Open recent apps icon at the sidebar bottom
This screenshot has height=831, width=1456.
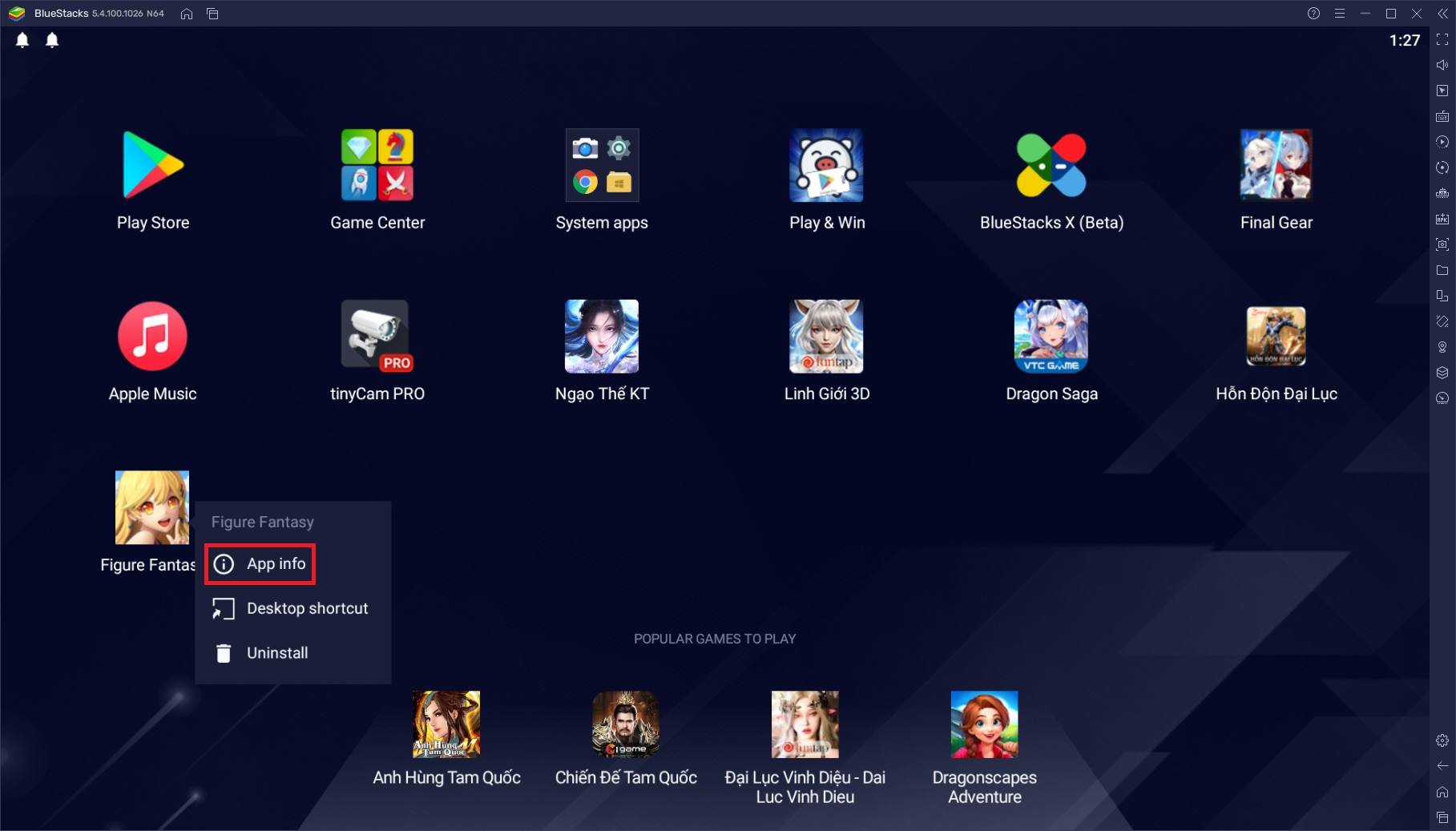[1442, 817]
